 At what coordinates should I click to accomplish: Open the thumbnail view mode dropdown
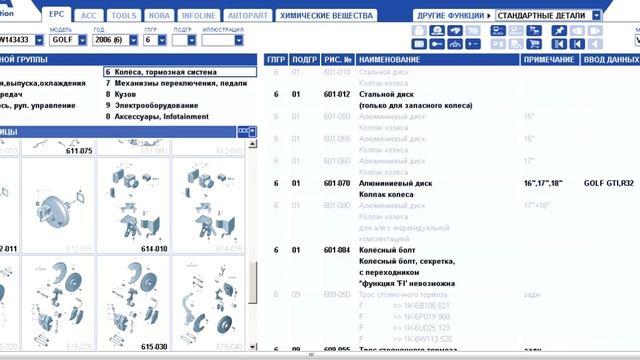click(x=247, y=131)
